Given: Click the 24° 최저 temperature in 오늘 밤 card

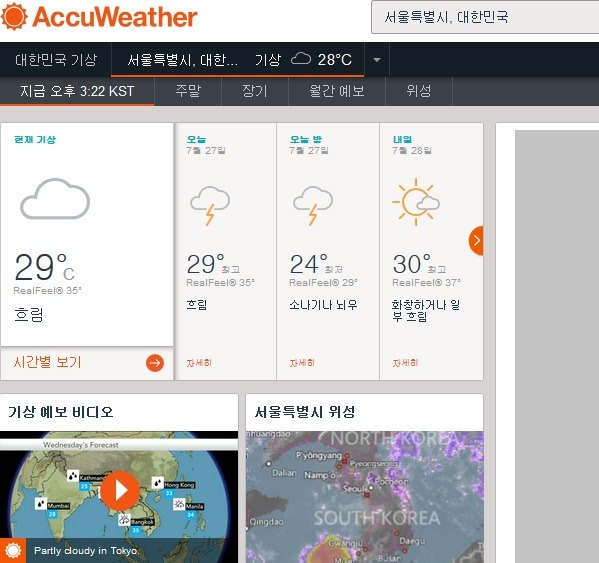Looking at the screenshot, I should [316, 264].
